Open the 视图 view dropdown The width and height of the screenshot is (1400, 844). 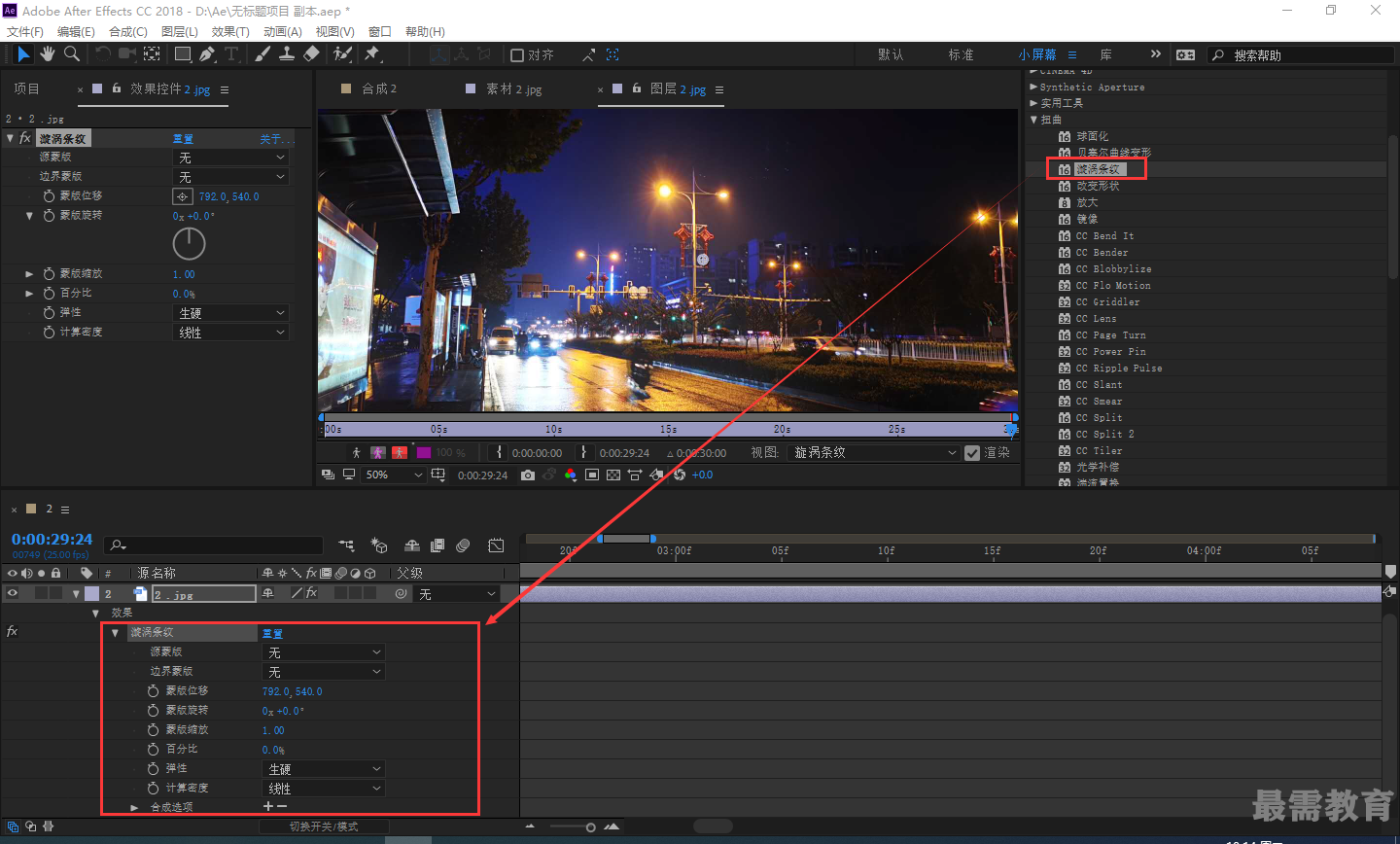(x=873, y=453)
